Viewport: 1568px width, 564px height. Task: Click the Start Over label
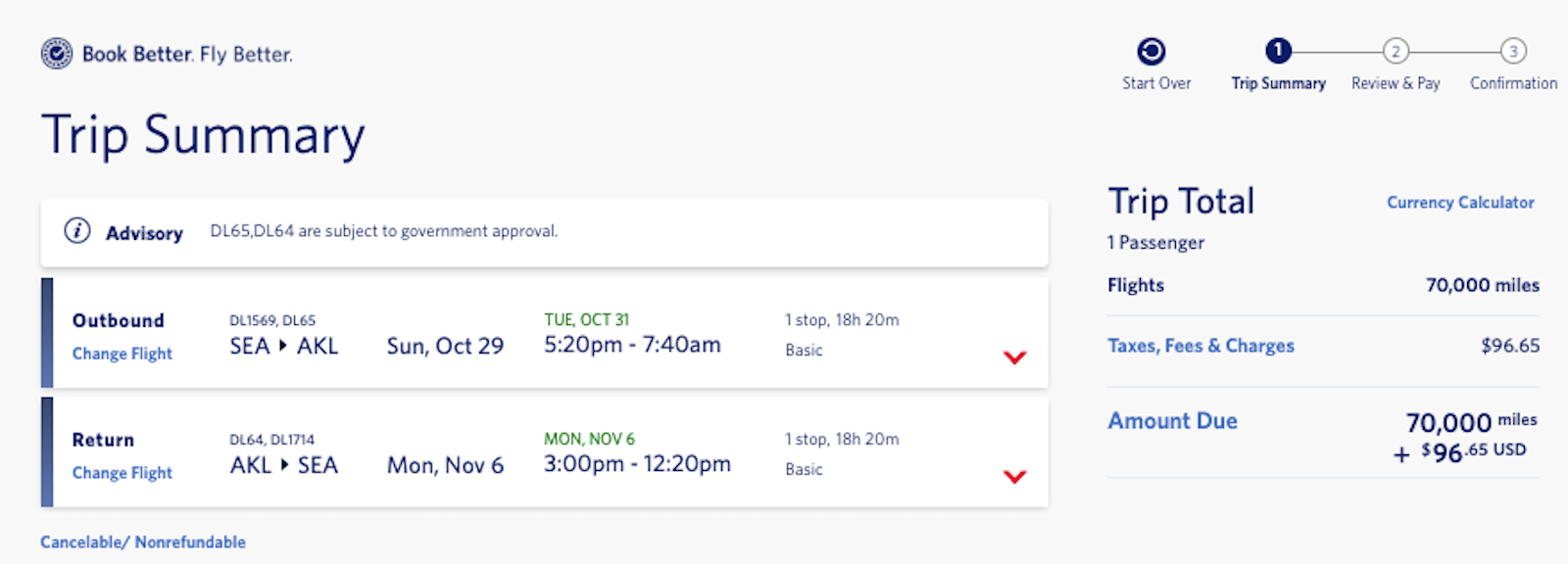[x=1156, y=84]
